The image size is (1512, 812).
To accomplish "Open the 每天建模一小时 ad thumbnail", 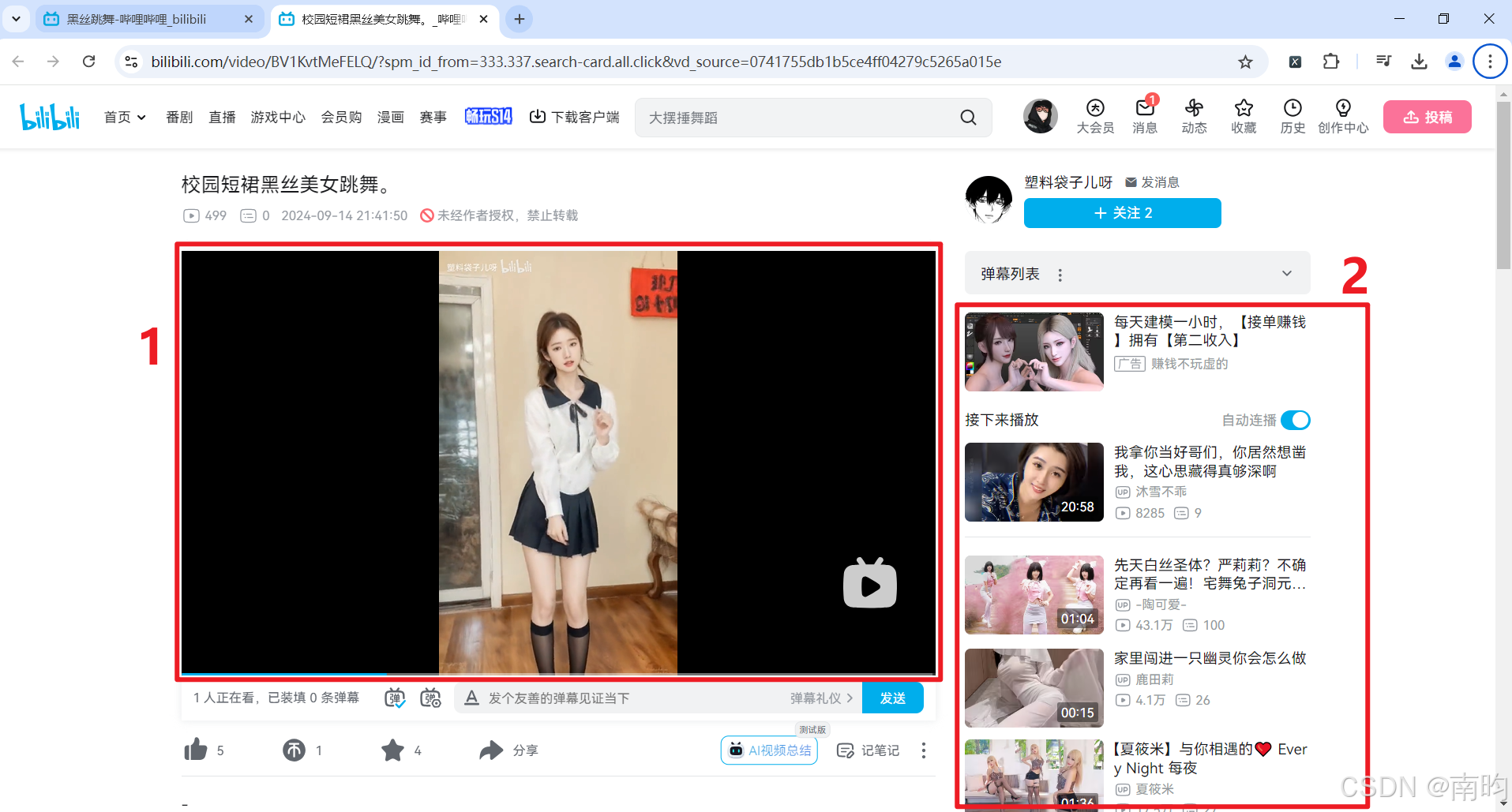I will point(1034,352).
